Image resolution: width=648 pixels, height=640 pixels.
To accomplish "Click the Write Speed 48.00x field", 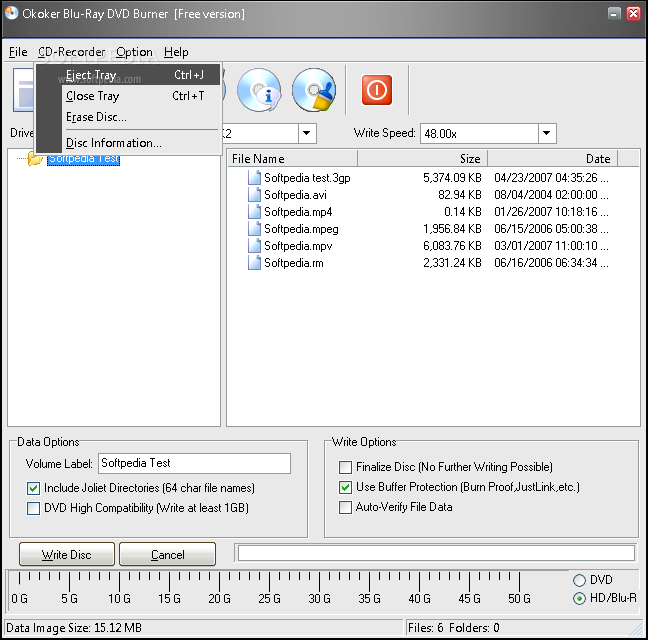I will (x=479, y=133).
